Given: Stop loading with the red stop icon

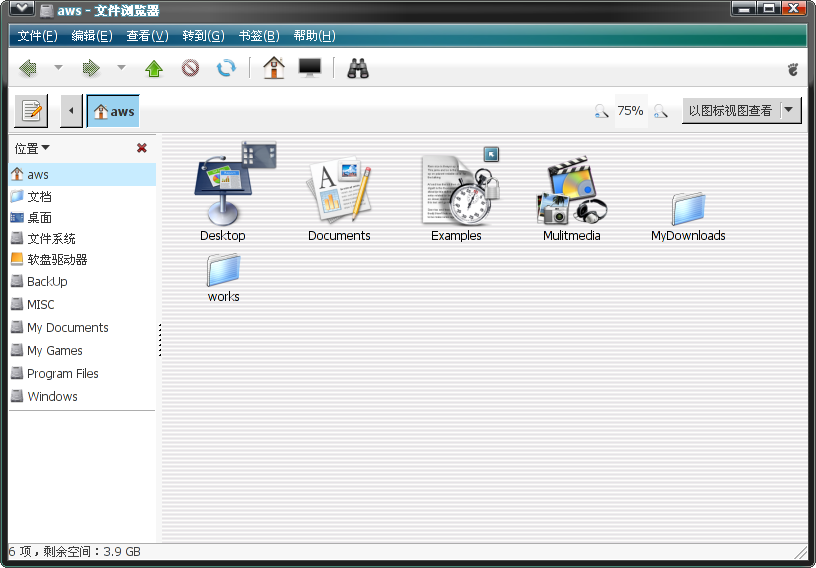Looking at the screenshot, I should click(190, 68).
